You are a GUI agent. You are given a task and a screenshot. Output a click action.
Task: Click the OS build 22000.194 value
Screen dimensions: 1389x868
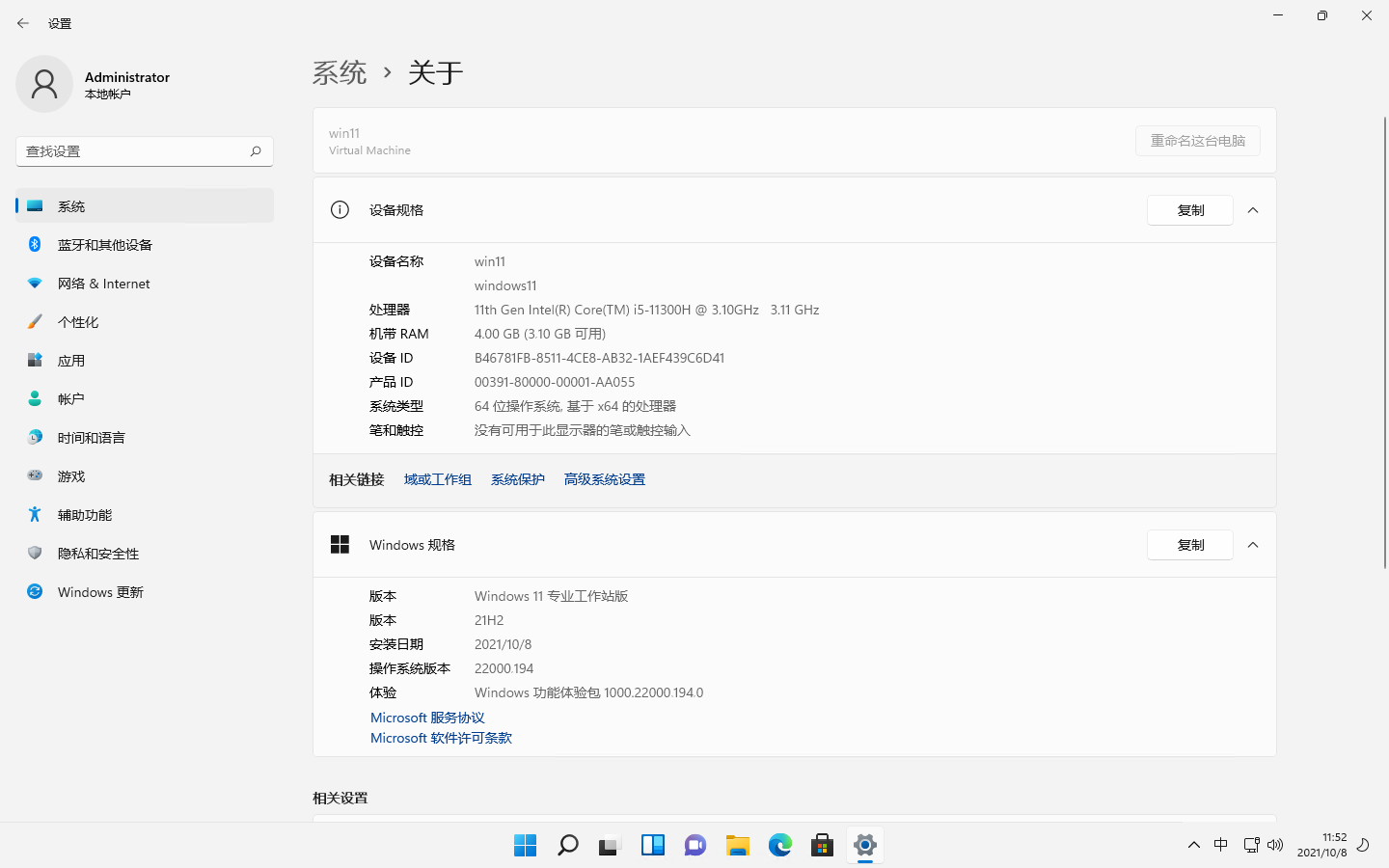tap(504, 668)
